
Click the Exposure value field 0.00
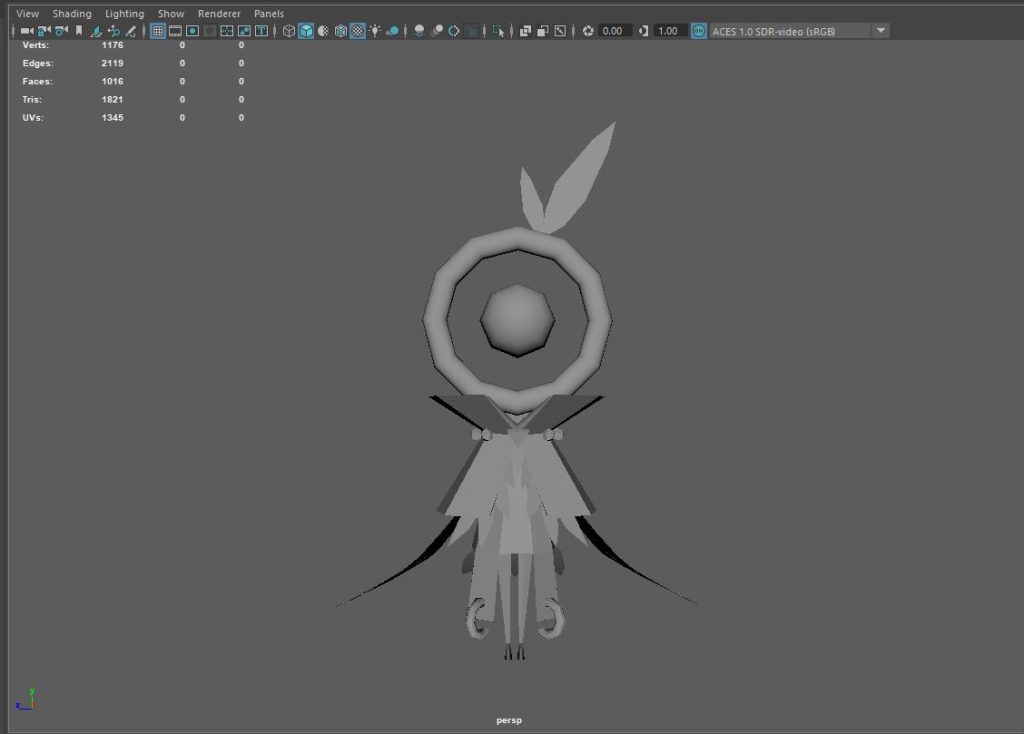coord(615,31)
